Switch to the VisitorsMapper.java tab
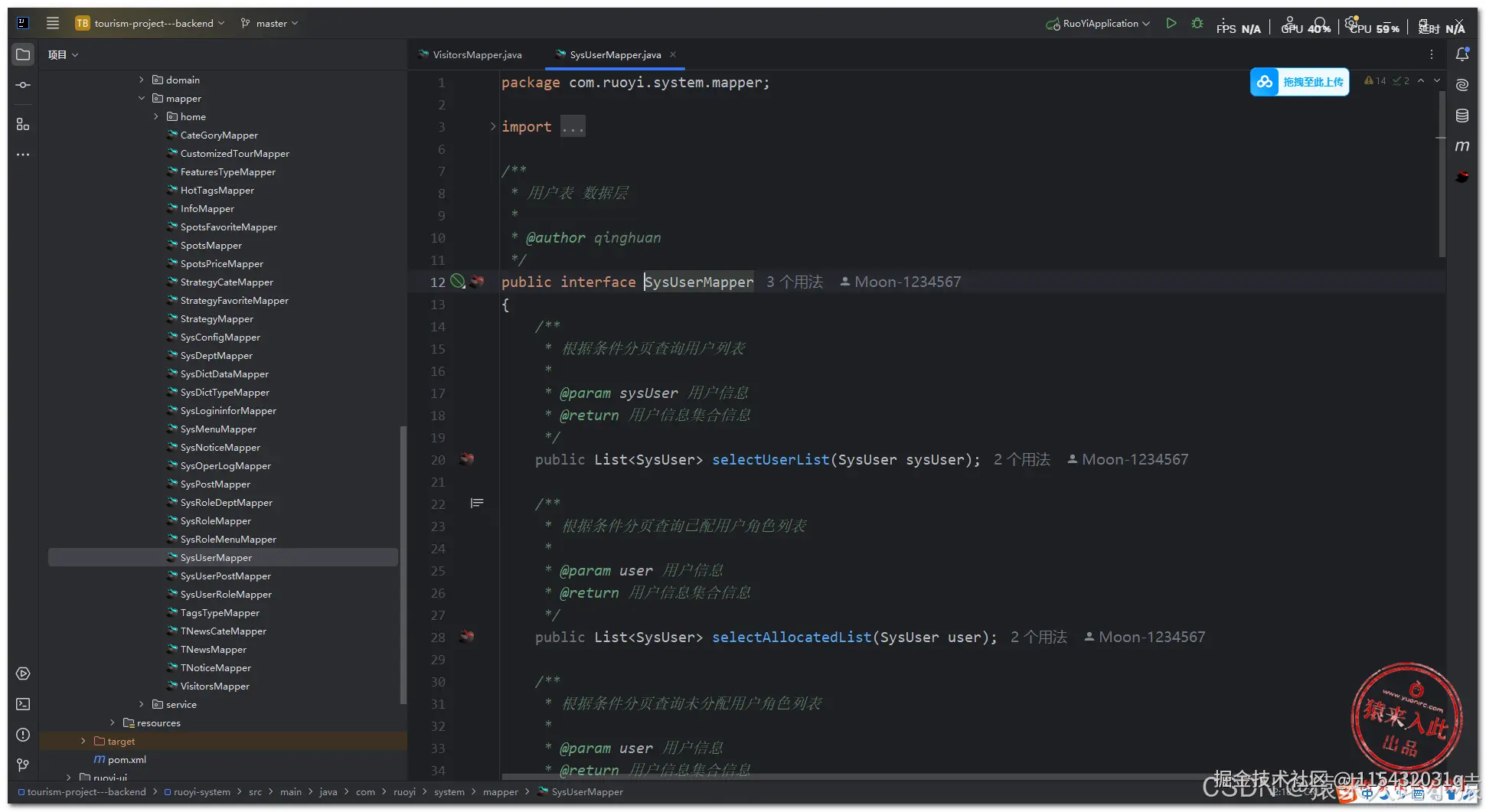 tap(470, 54)
